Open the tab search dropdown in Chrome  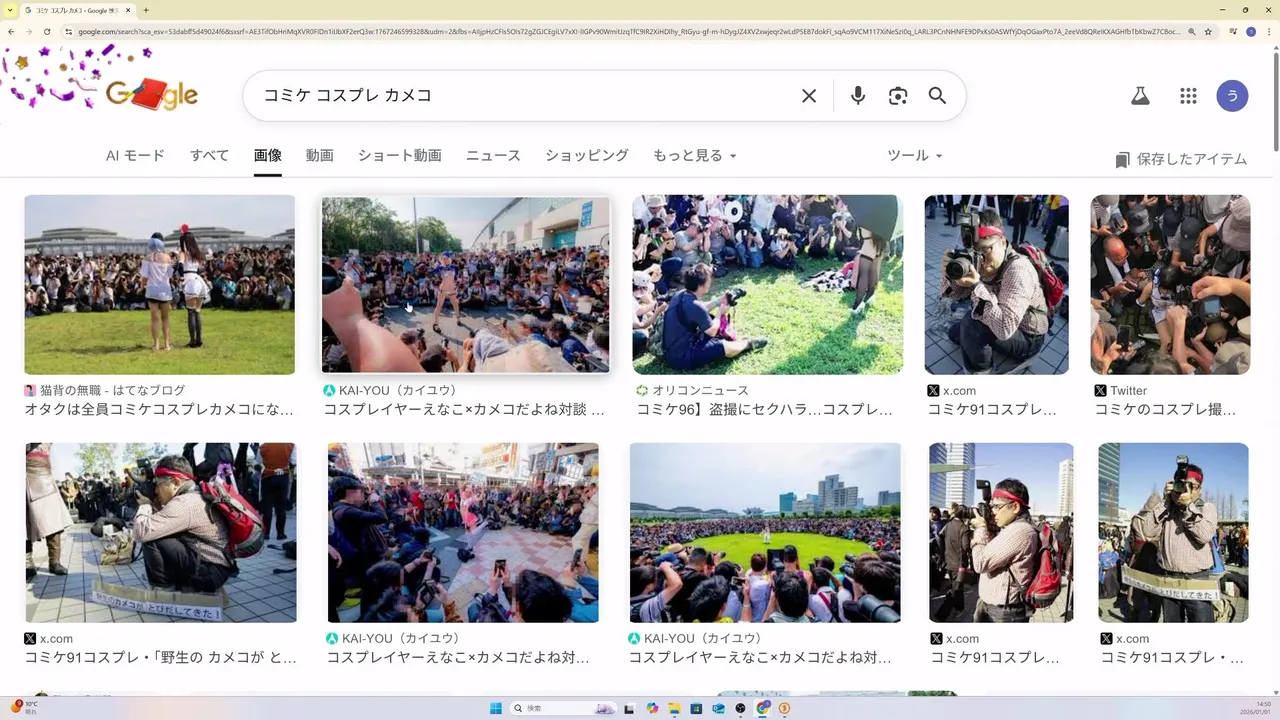click(10, 10)
